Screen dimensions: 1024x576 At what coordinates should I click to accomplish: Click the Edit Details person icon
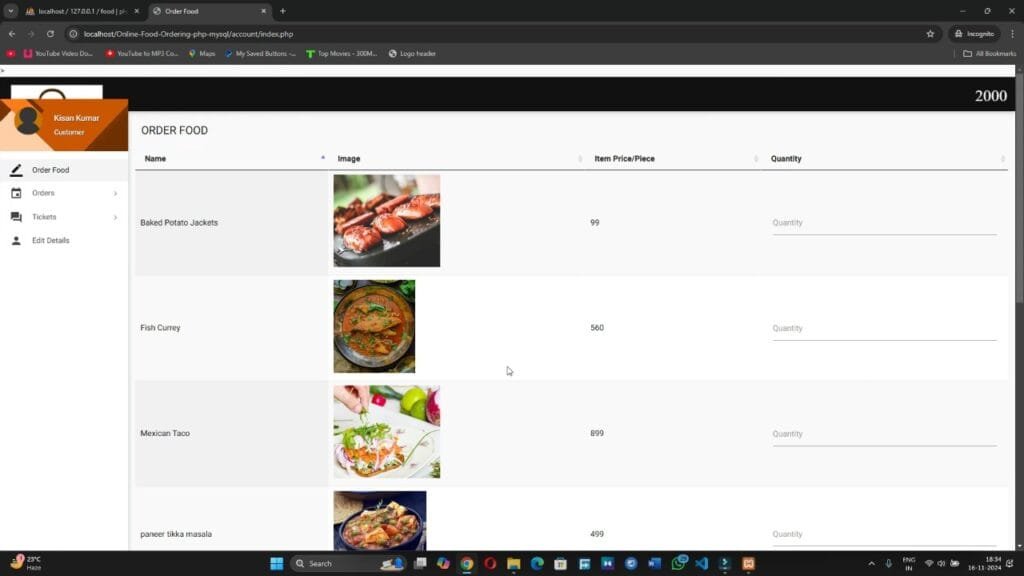tap(14, 240)
